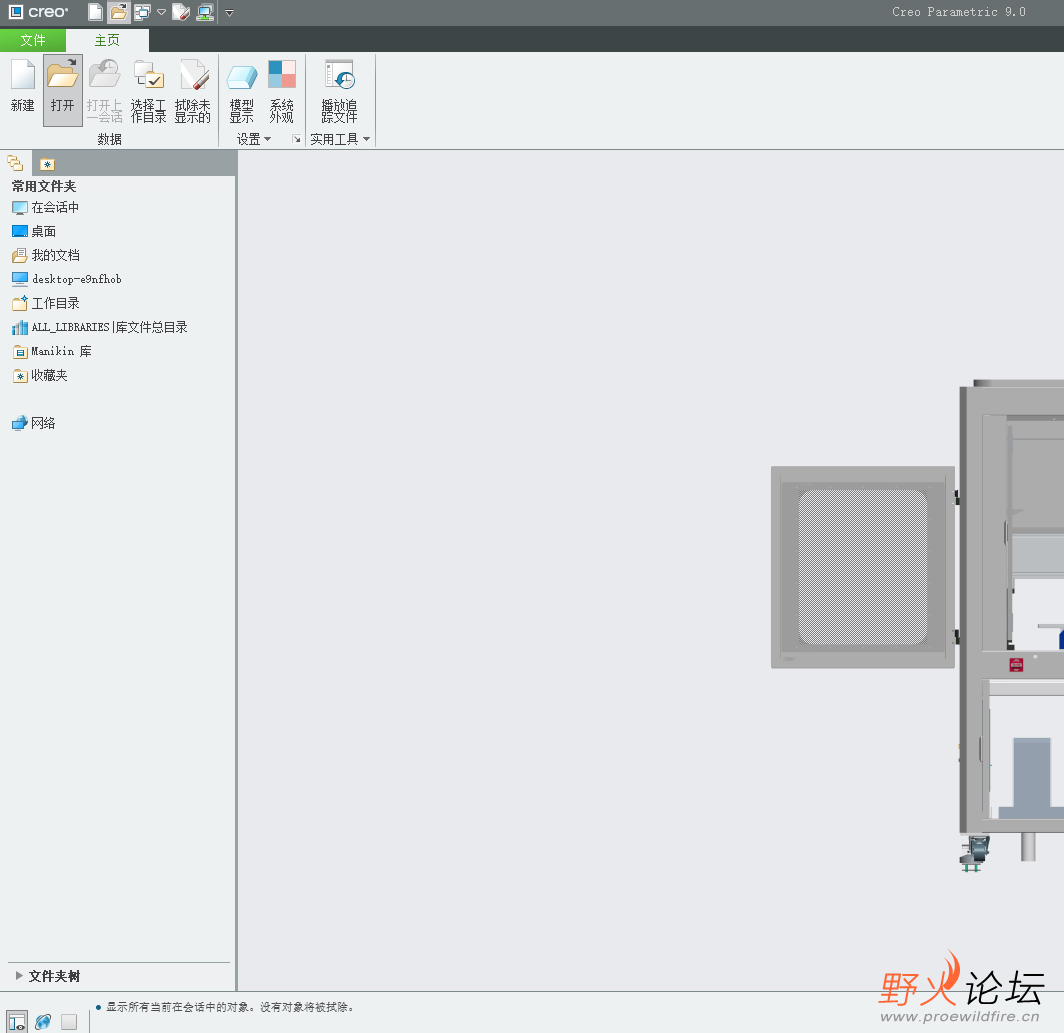This screenshot has width=1064, height=1033.
Task: Select ALL_LIBRARIES 库文件总目录 folder
Action: tap(100, 327)
